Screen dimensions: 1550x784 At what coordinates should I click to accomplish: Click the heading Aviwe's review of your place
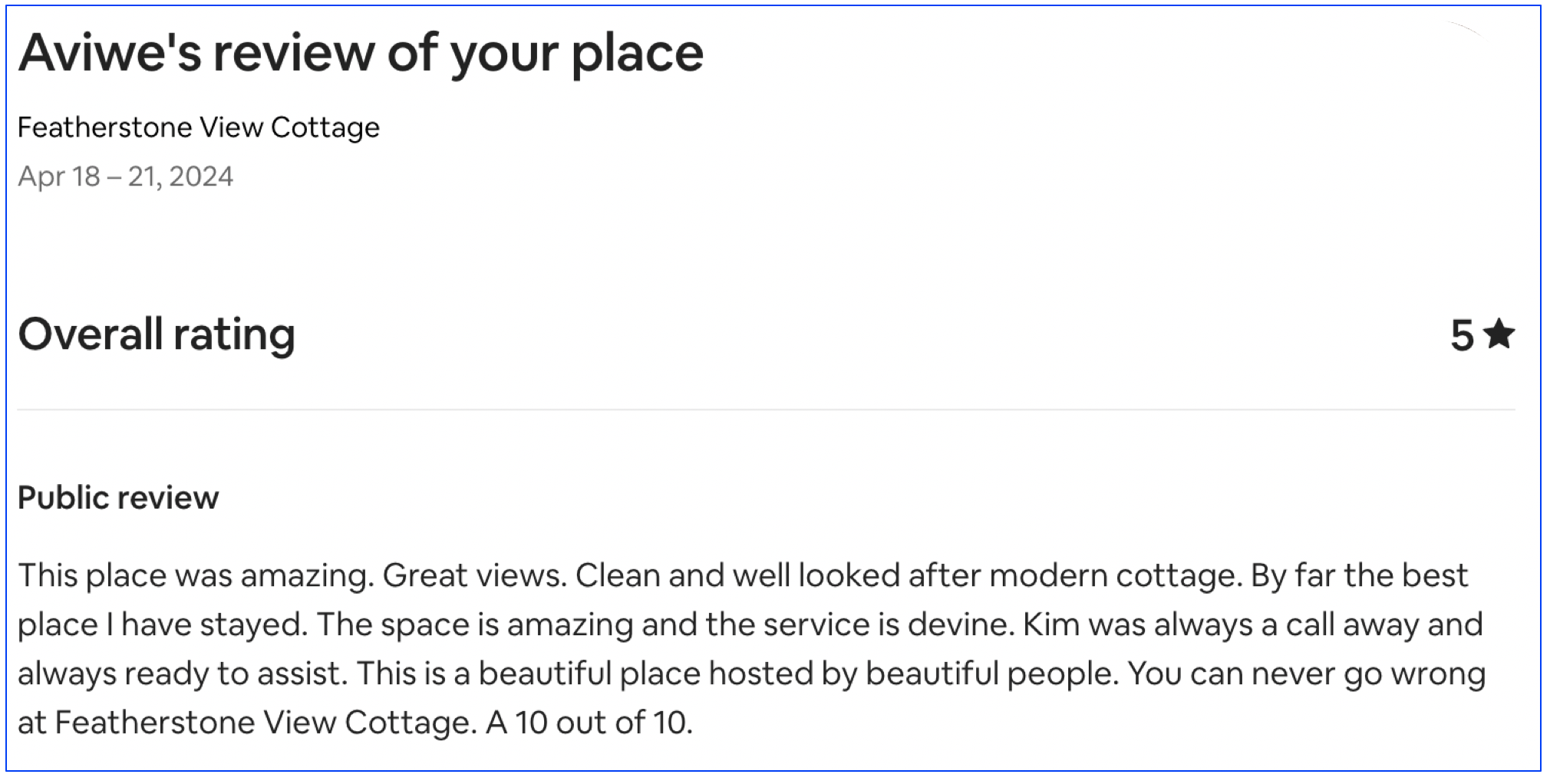tap(361, 54)
